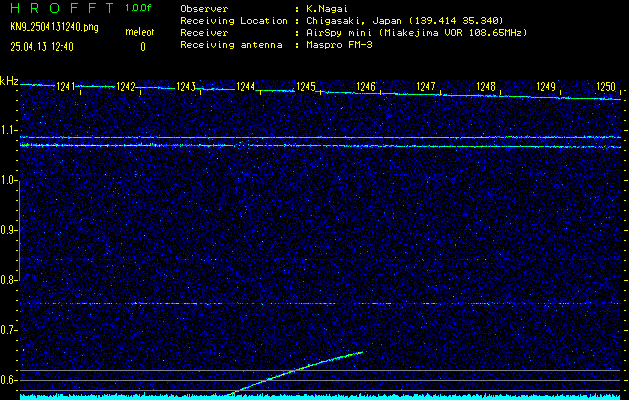Screen dimensions: 629x400
Task: Click the date stamp 25.04.13 12:40
Action: 42,47
